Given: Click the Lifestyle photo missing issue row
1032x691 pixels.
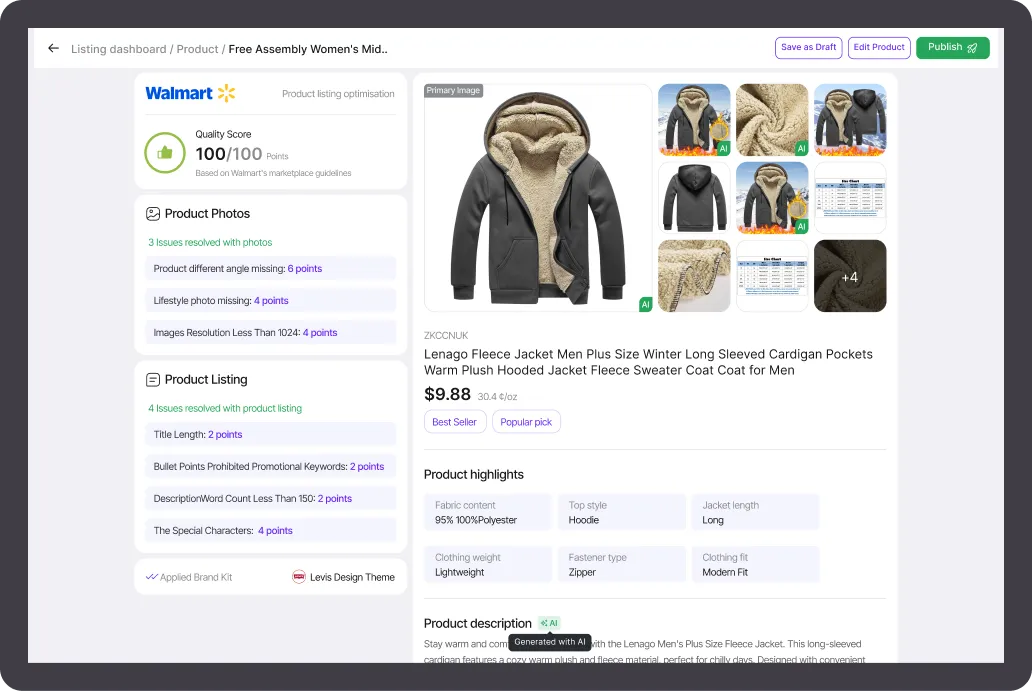Looking at the screenshot, I should [270, 300].
